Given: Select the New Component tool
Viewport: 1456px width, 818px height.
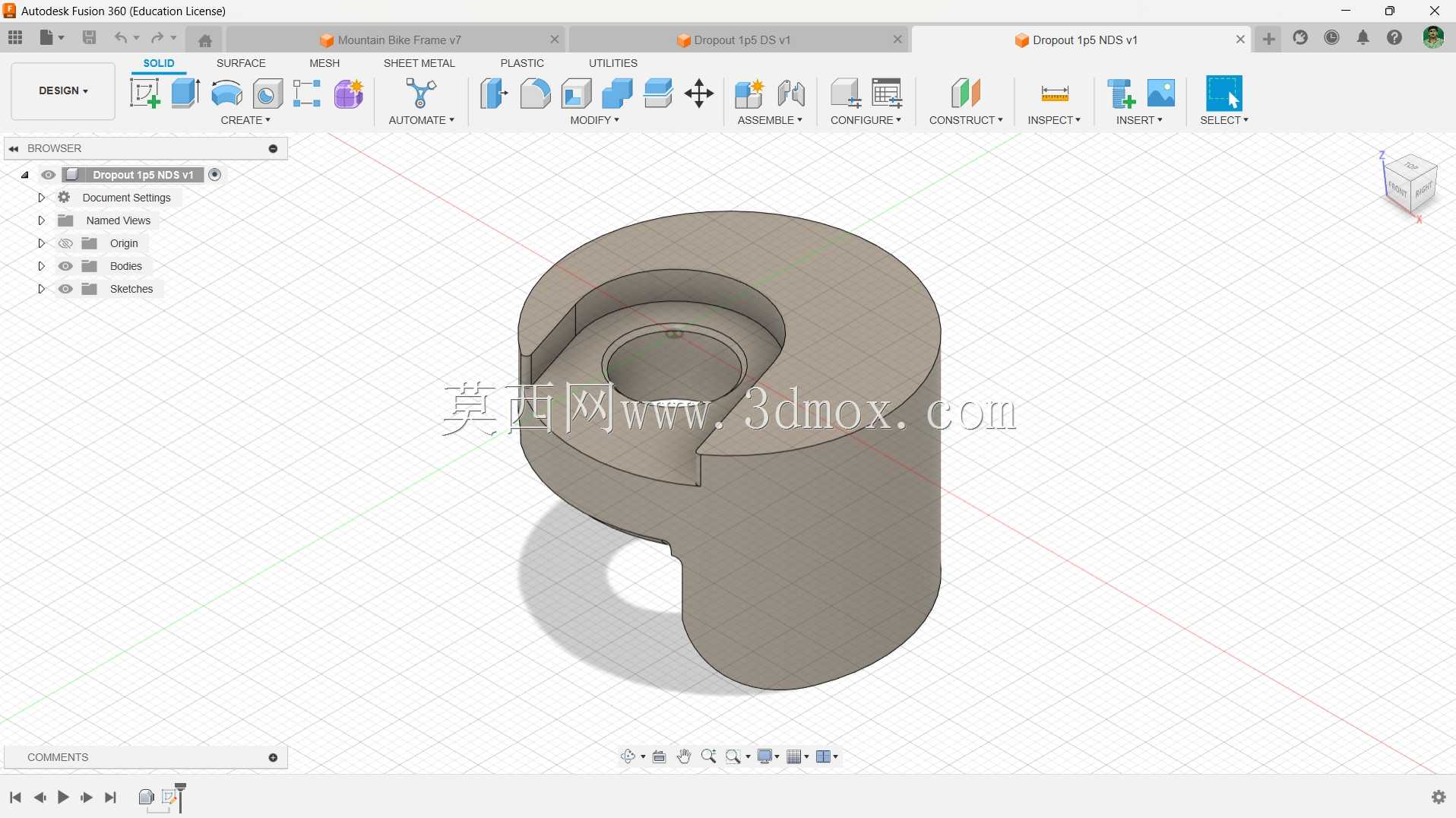Looking at the screenshot, I should pyautogui.click(x=749, y=94).
